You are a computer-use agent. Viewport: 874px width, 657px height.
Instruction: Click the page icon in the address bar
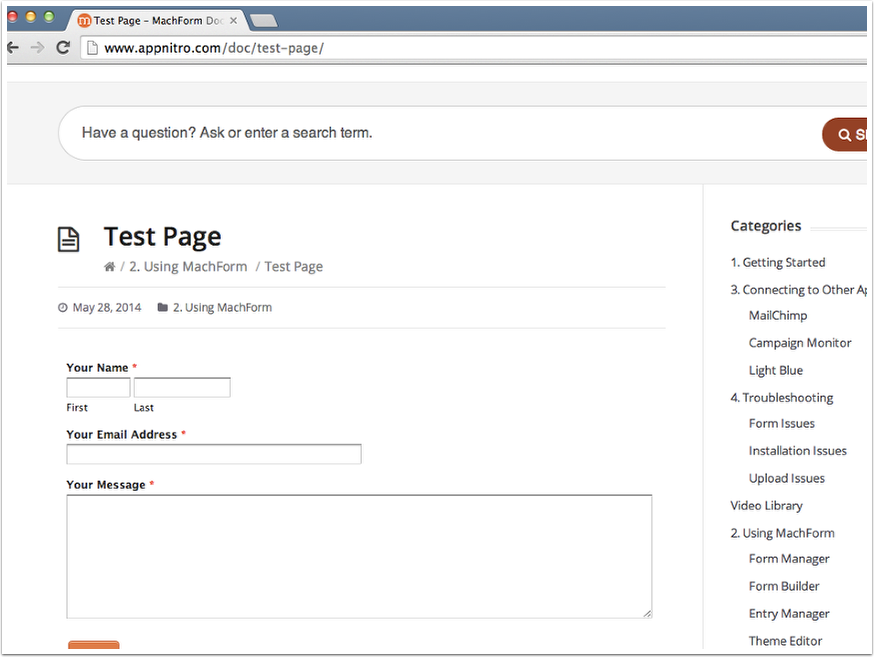(93, 48)
